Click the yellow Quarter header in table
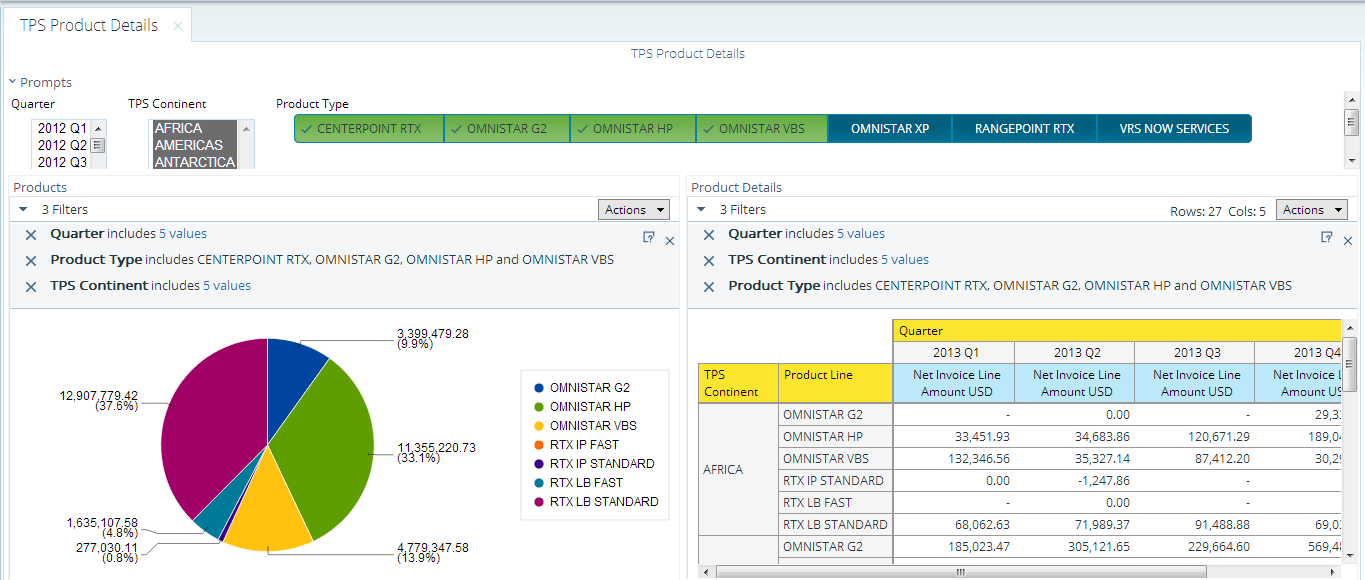This screenshot has width=1365, height=580. coord(1116,331)
